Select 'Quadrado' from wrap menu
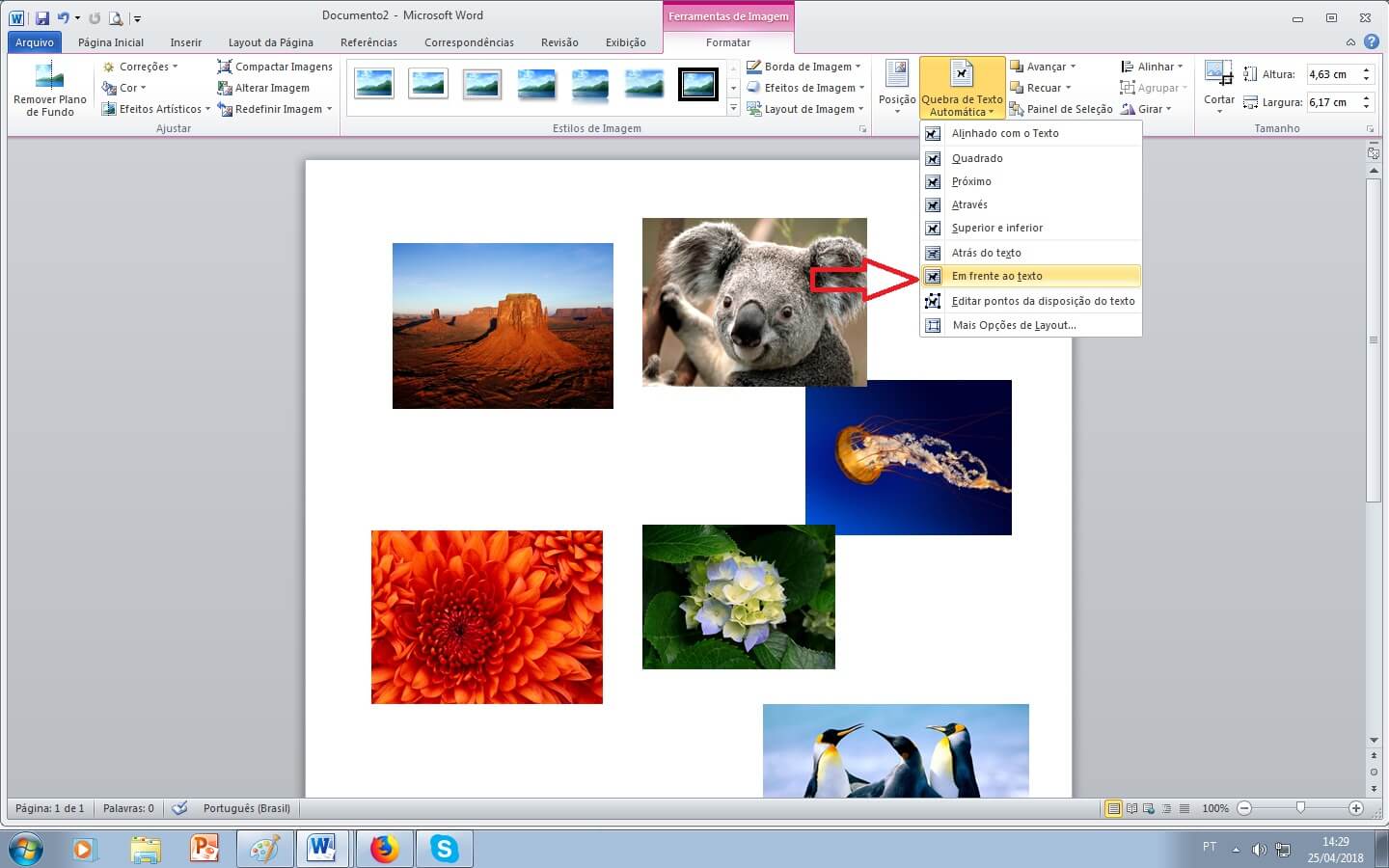The image size is (1389, 868). [x=977, y=158]
